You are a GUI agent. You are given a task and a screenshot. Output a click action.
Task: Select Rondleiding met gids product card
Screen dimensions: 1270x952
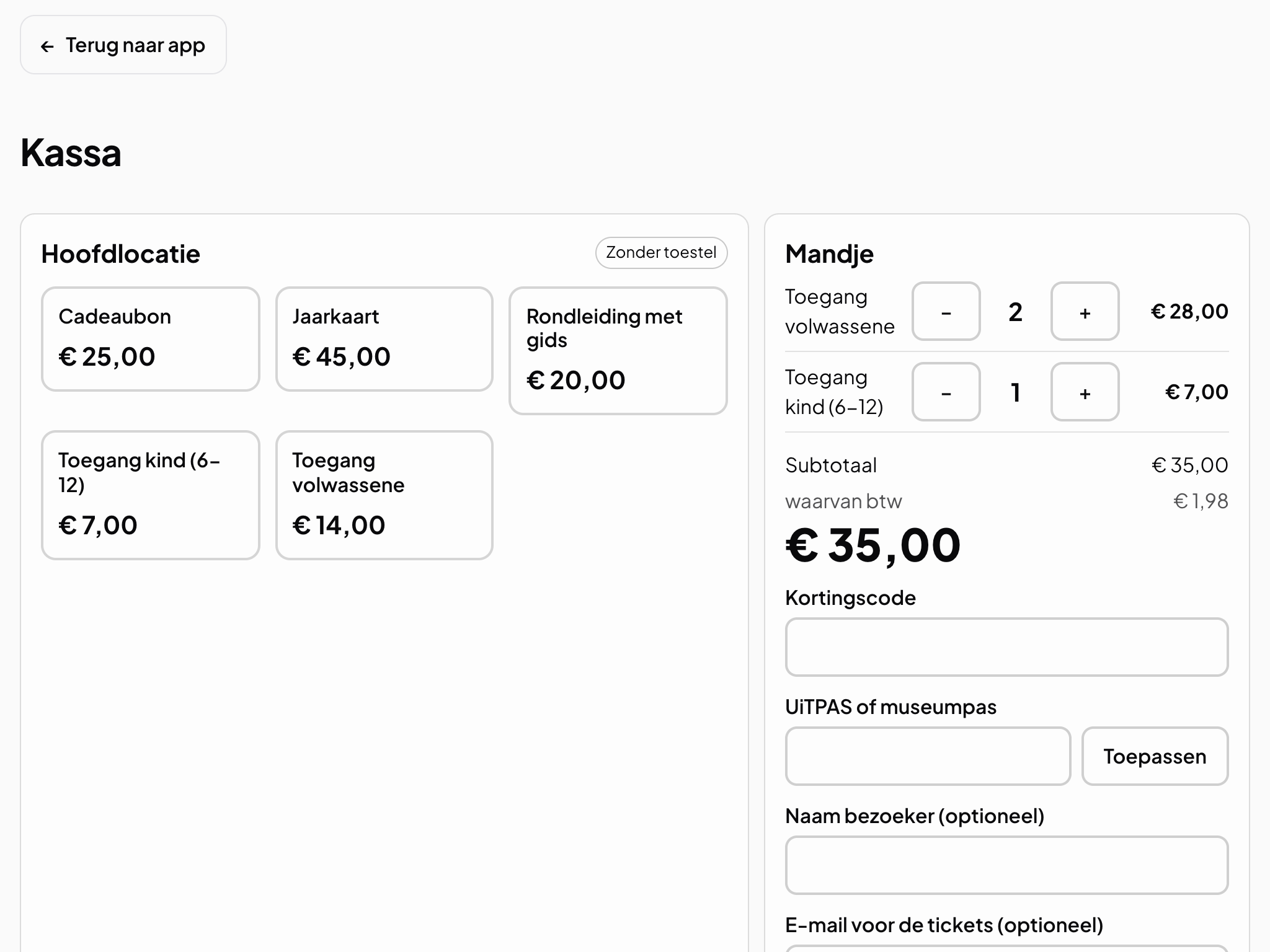click(618, 351)
